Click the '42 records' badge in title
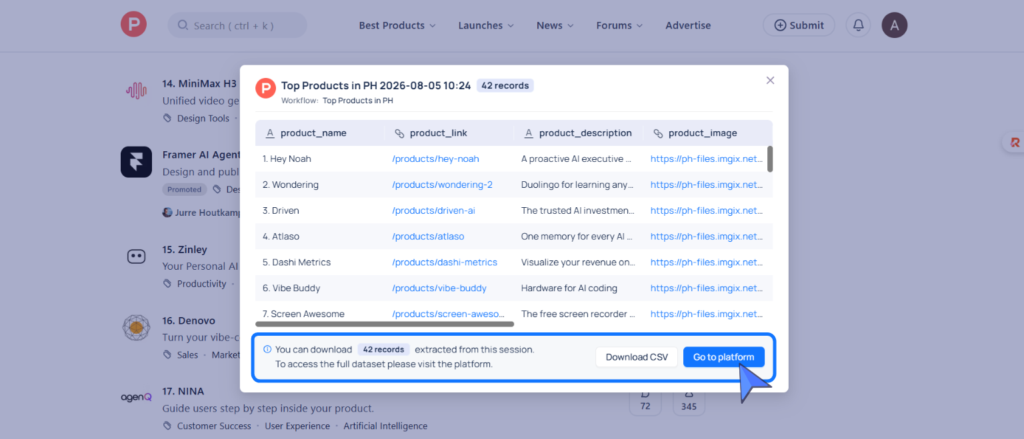The width and height of the screenshot is (1024, 439). point(505,86)
